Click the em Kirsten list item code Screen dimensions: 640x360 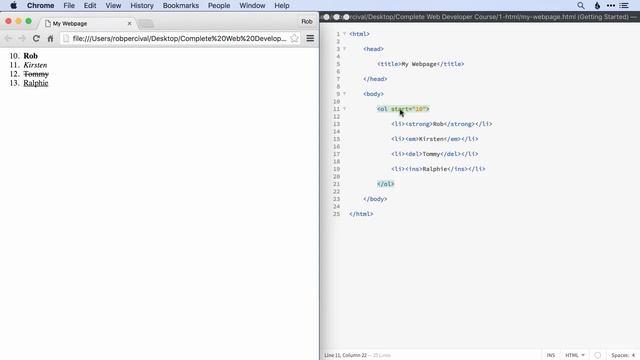[x=435, y=139]
